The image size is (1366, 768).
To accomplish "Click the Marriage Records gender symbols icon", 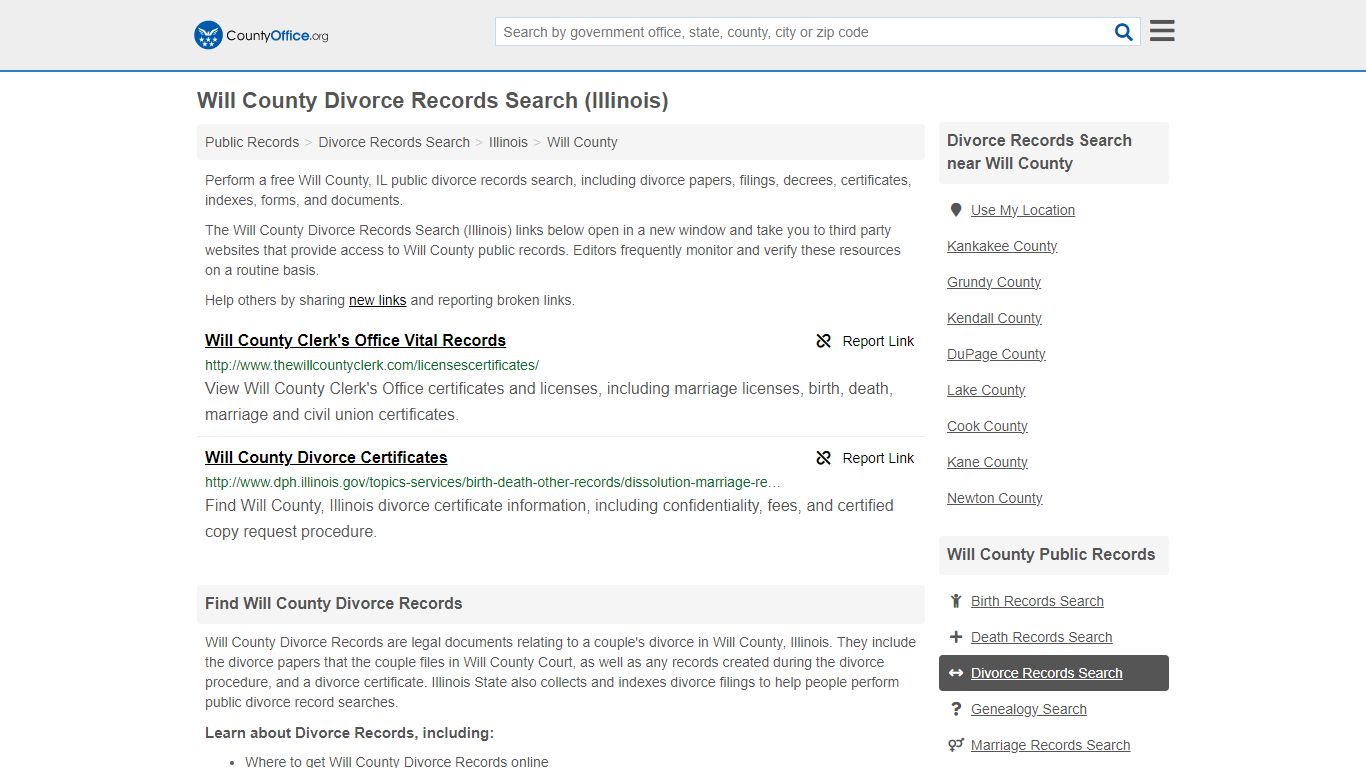I will [x=956, y=745].
